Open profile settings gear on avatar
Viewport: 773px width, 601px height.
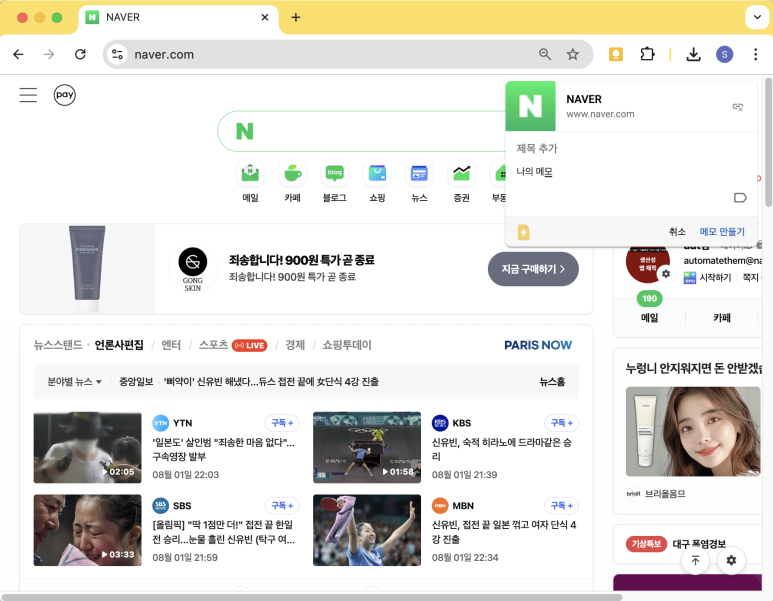tap(666, 274)
